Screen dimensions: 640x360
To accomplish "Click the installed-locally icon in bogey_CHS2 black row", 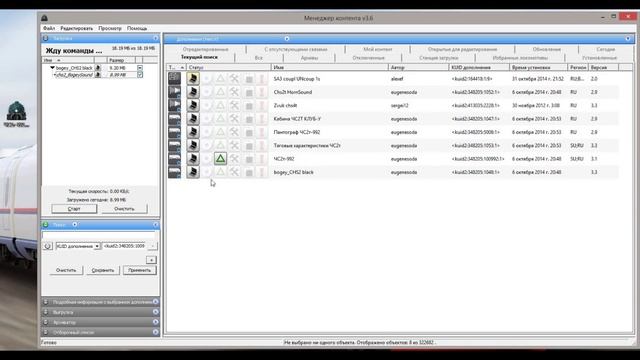I will (x=193, y=172).
